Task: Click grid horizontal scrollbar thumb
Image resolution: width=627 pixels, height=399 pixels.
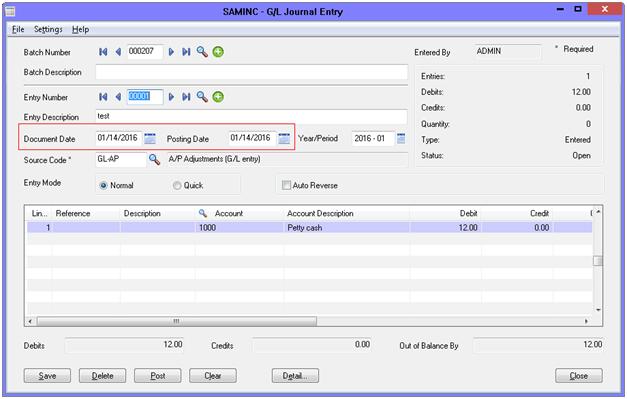Action: pos(177,321)
